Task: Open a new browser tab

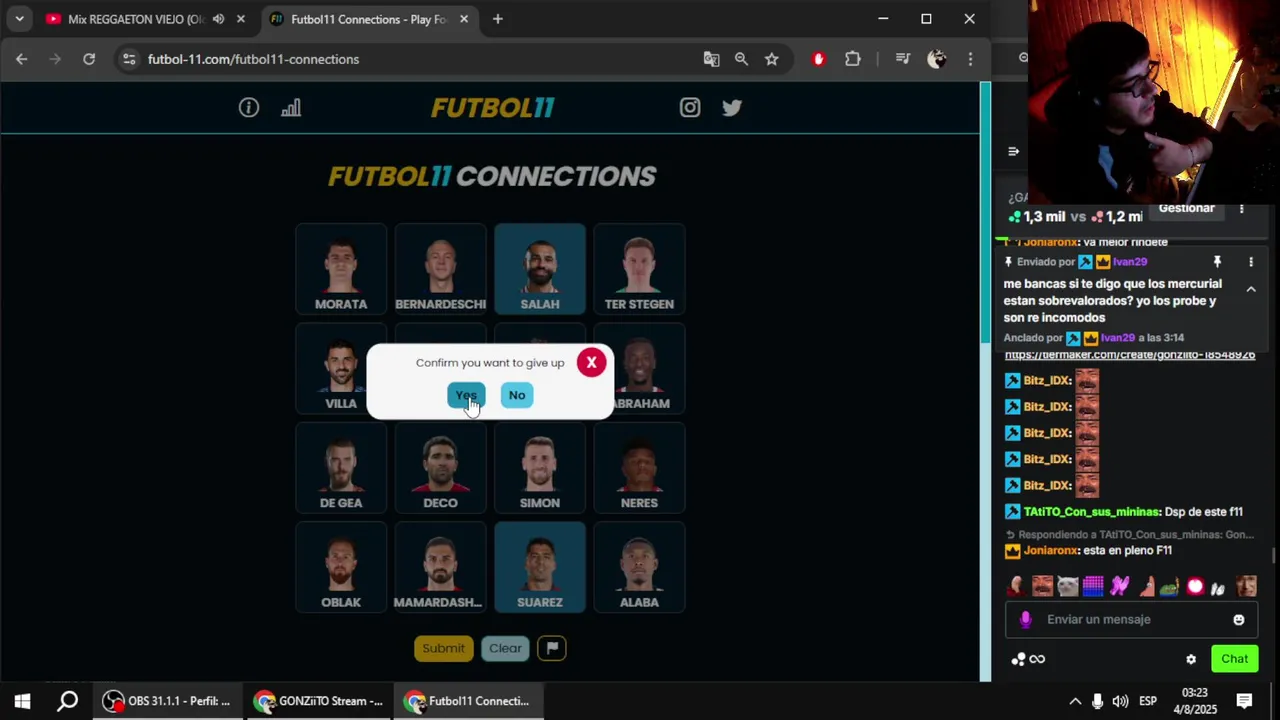Action: [498, 19]
